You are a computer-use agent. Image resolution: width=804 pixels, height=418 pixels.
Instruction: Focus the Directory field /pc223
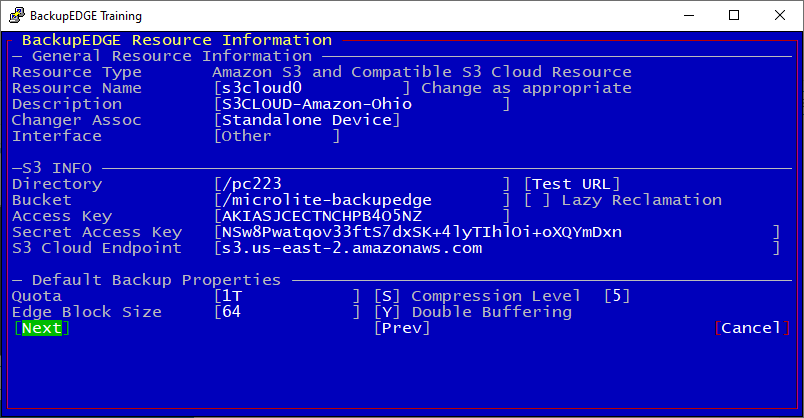(361, 184)
